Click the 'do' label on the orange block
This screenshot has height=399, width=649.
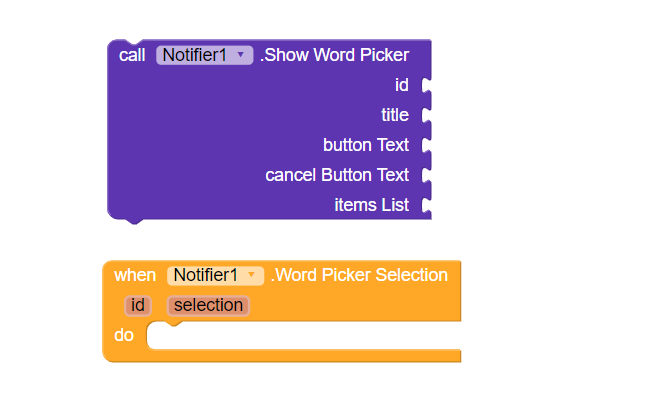click(124, 335)
